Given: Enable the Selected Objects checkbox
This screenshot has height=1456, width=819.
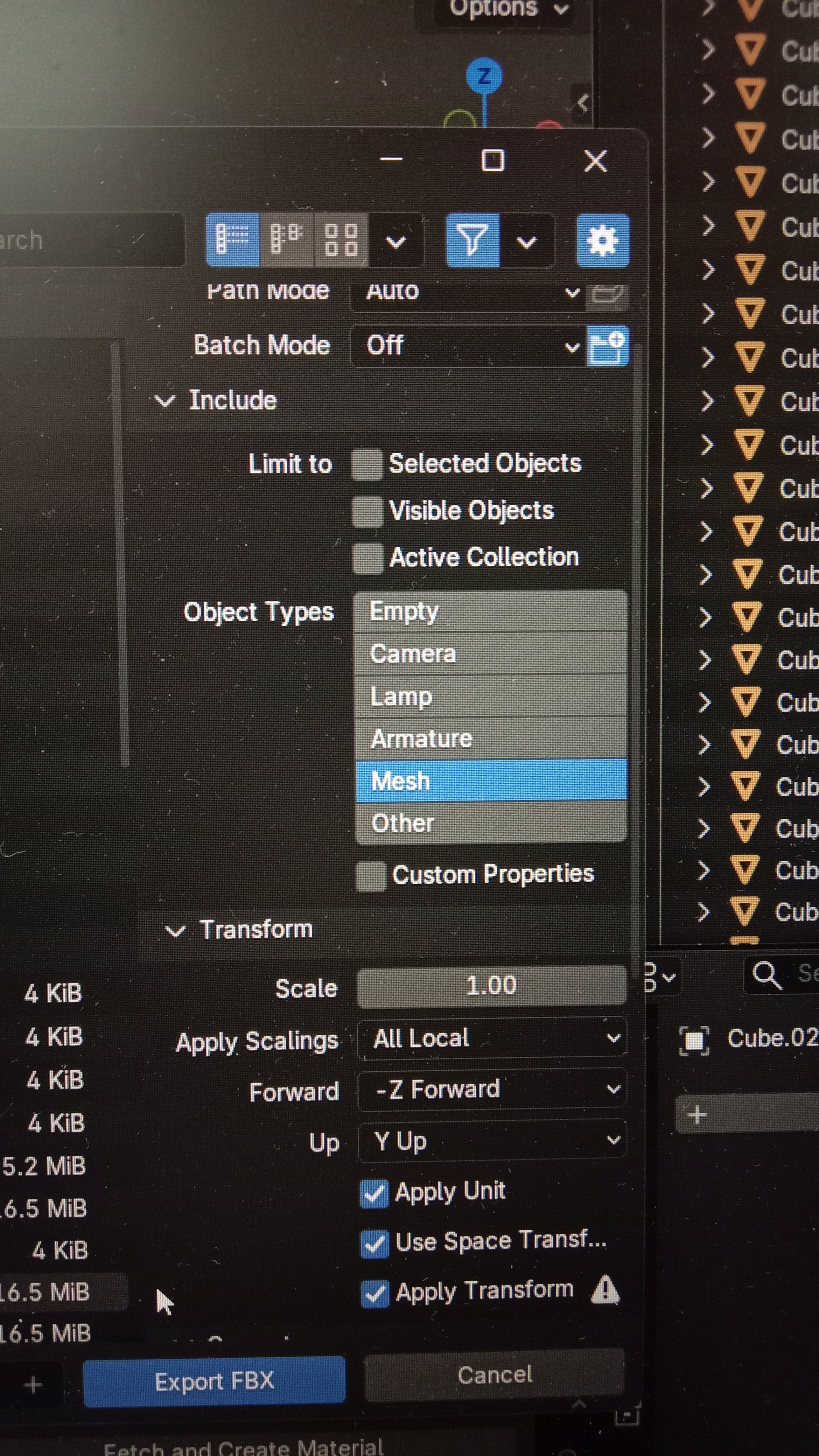Looking at the screenshot, I should 367,464.
